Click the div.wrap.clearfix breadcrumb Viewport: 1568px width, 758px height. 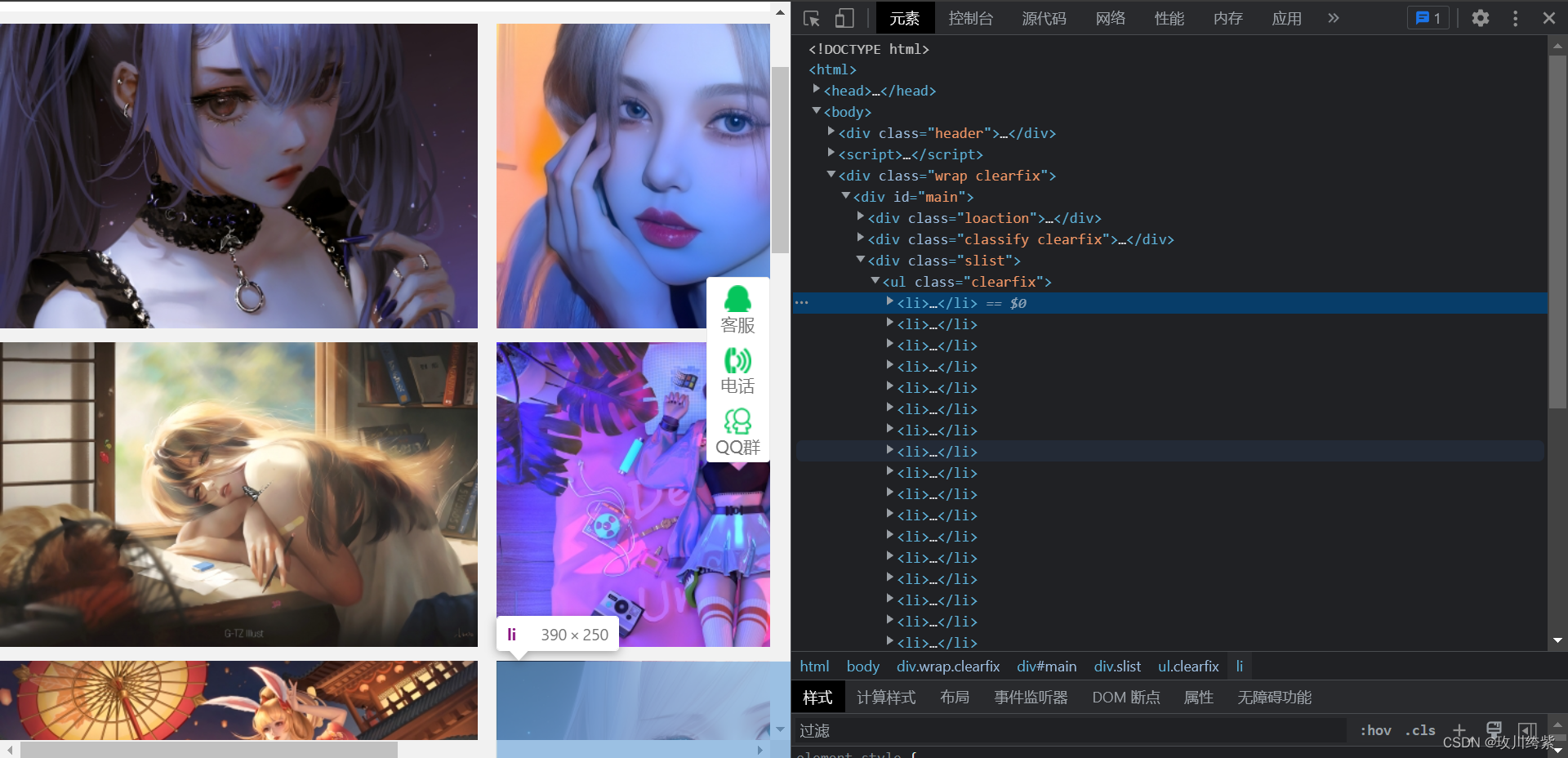coord(948,667)
